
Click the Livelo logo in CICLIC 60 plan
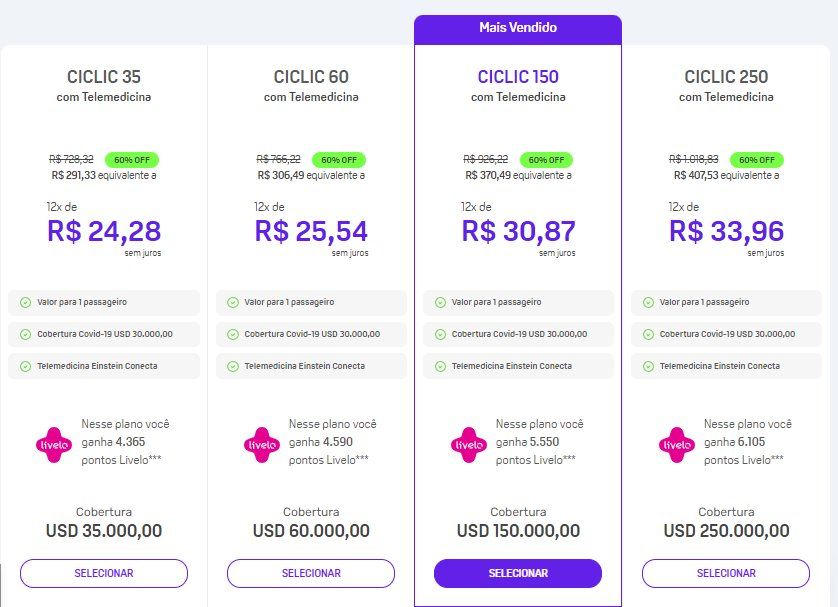coord(261,445)
